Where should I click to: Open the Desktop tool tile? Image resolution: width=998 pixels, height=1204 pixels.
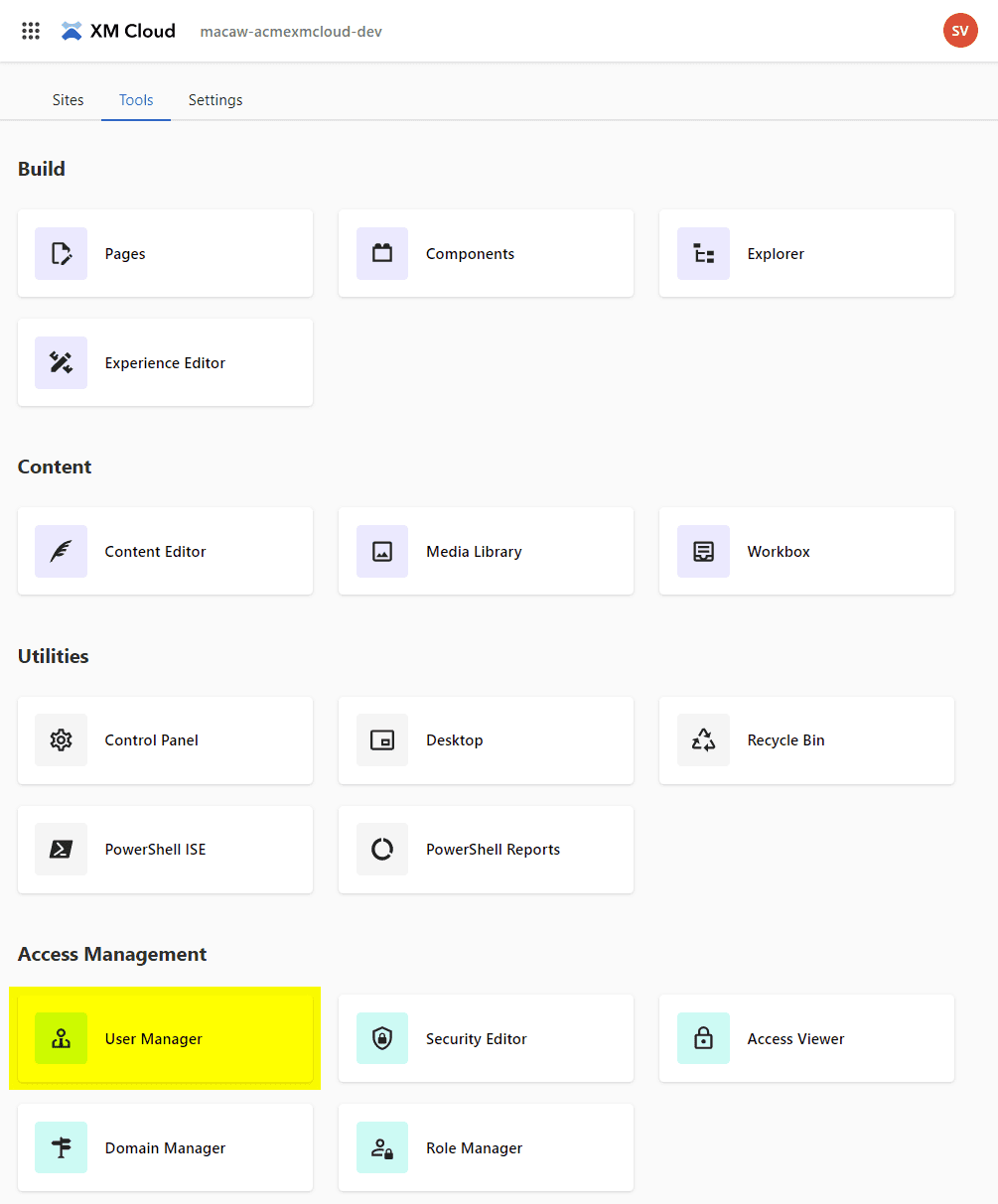[x=486, y=739]
